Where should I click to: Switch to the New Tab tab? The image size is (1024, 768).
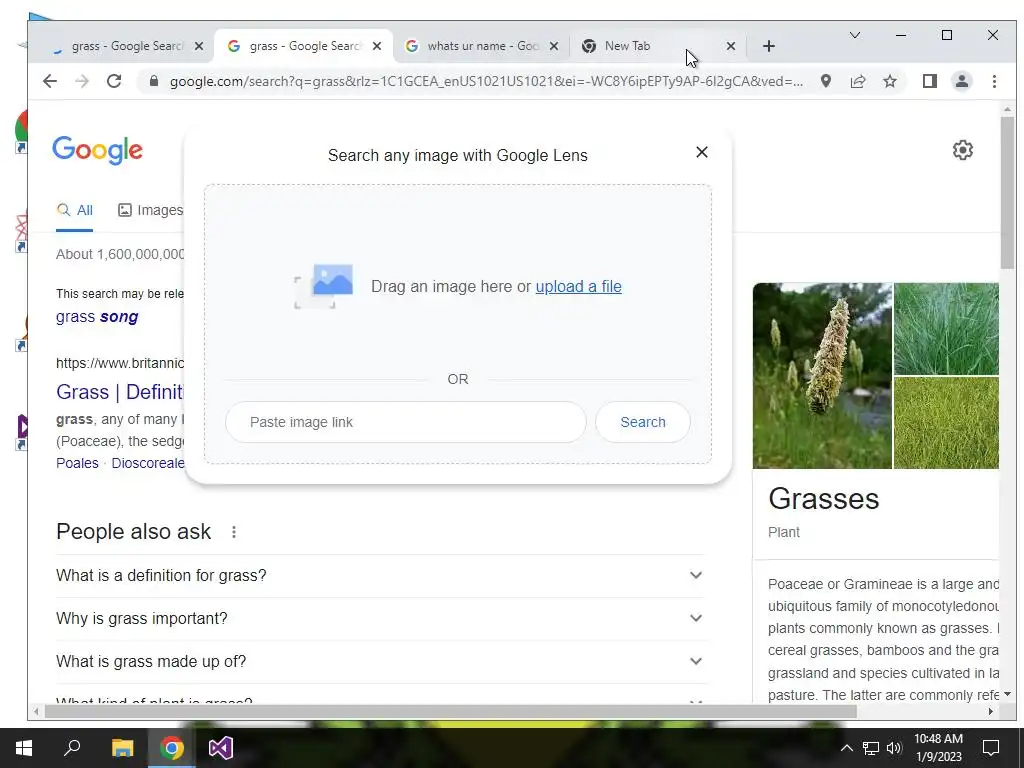point(647,46)
